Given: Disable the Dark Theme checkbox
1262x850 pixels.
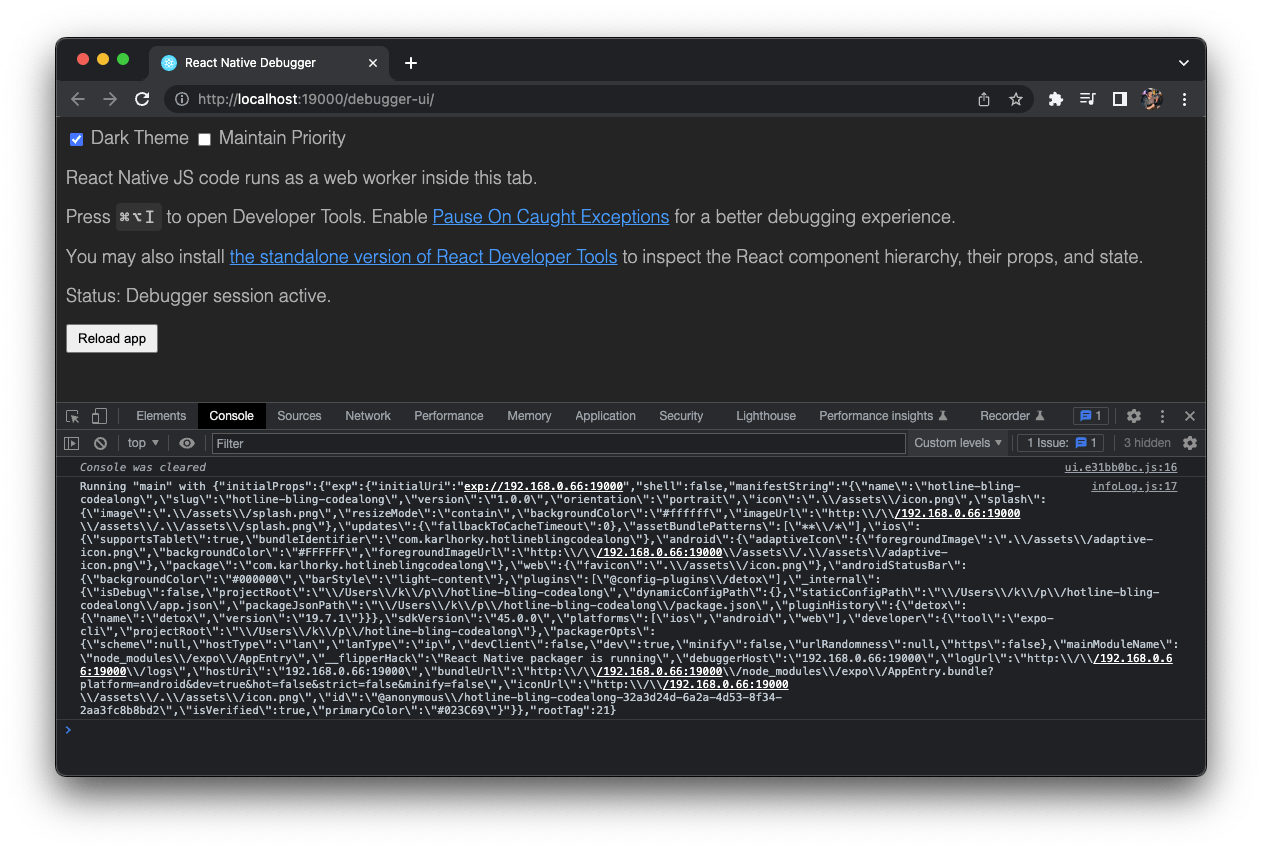Looking at the screenshot, I should pos(76,139).
